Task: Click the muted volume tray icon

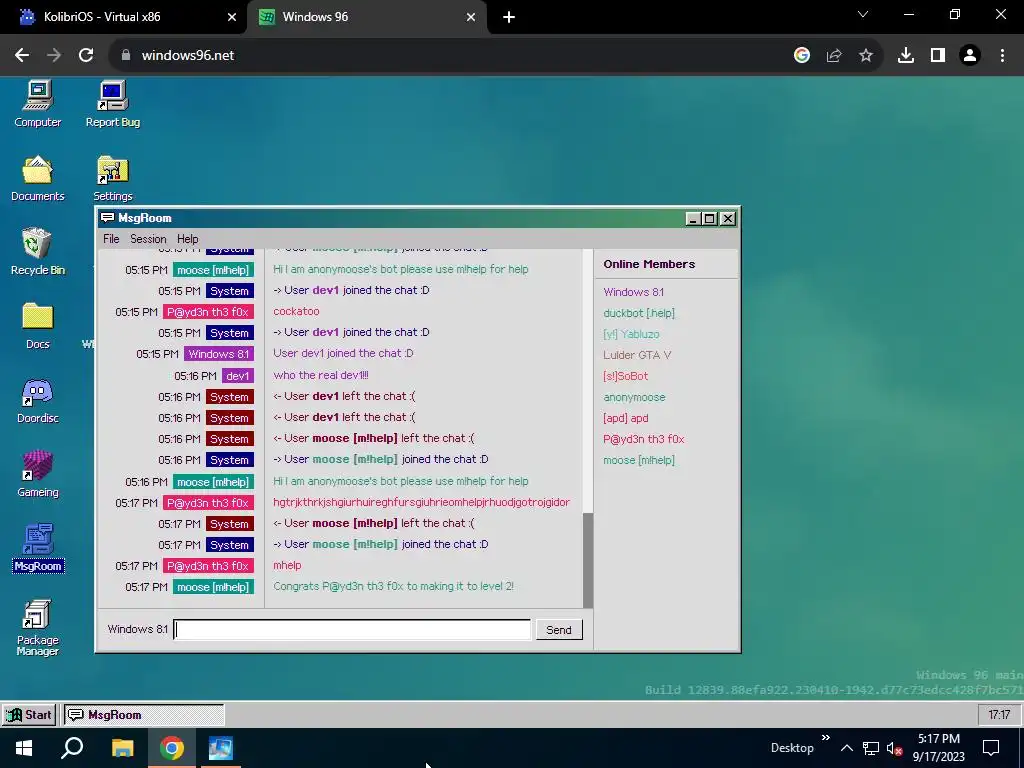Action: tap(894, 748)
